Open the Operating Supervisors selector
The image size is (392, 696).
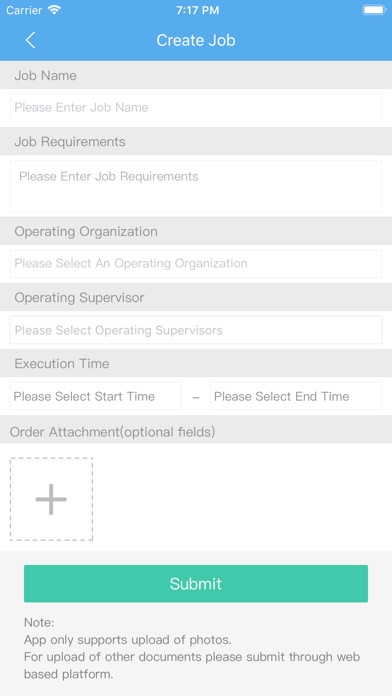tap(196, 330)
